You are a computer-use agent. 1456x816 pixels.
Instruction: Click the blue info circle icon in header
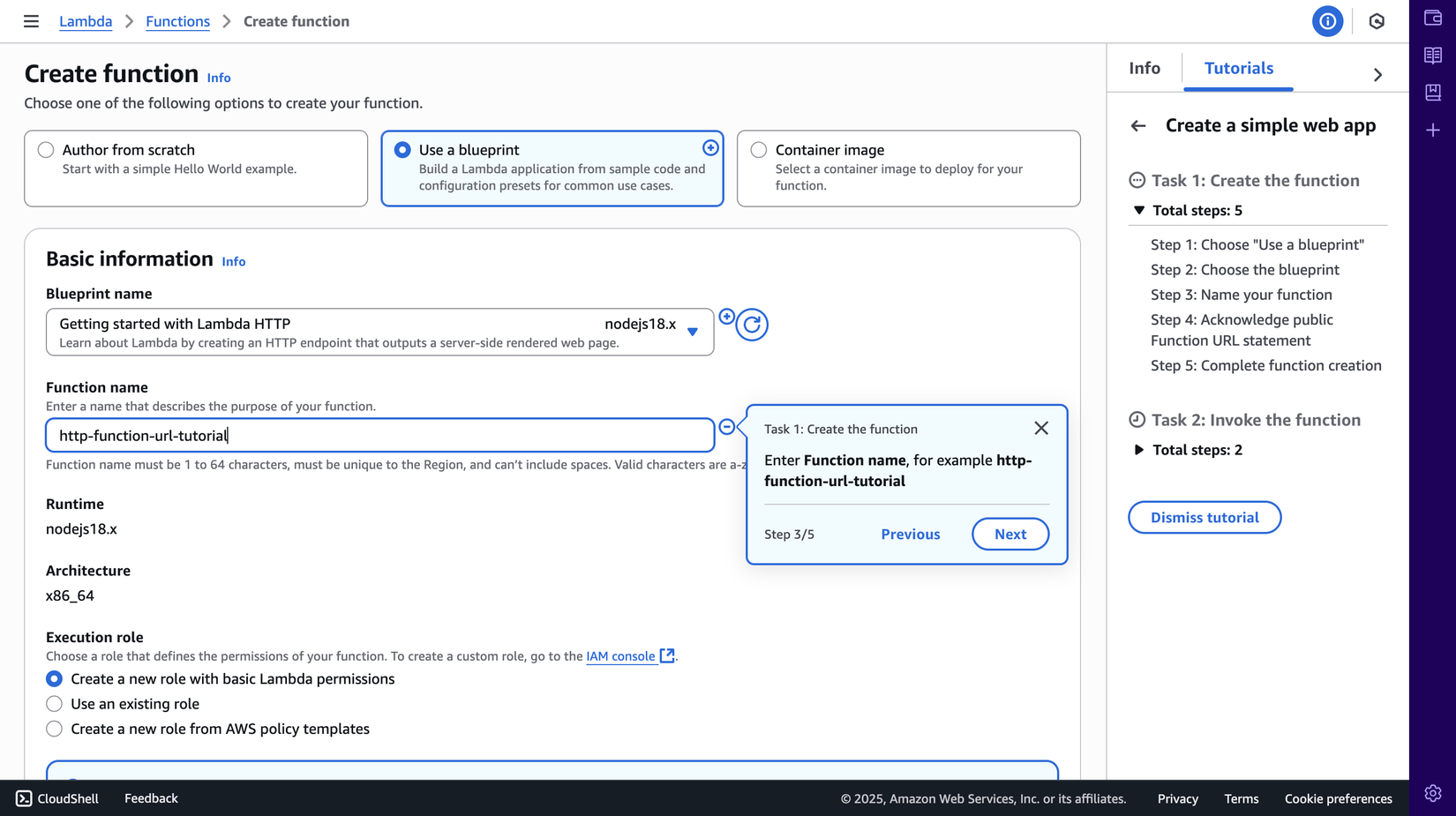pyautogui.click(x=1327, y=21)
